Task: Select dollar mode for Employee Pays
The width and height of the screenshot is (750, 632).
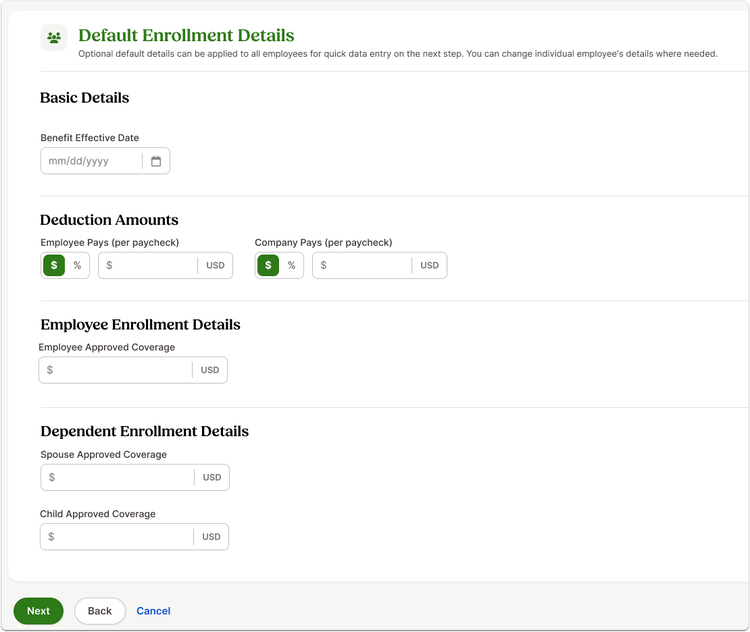Action: tap(54, 266)
